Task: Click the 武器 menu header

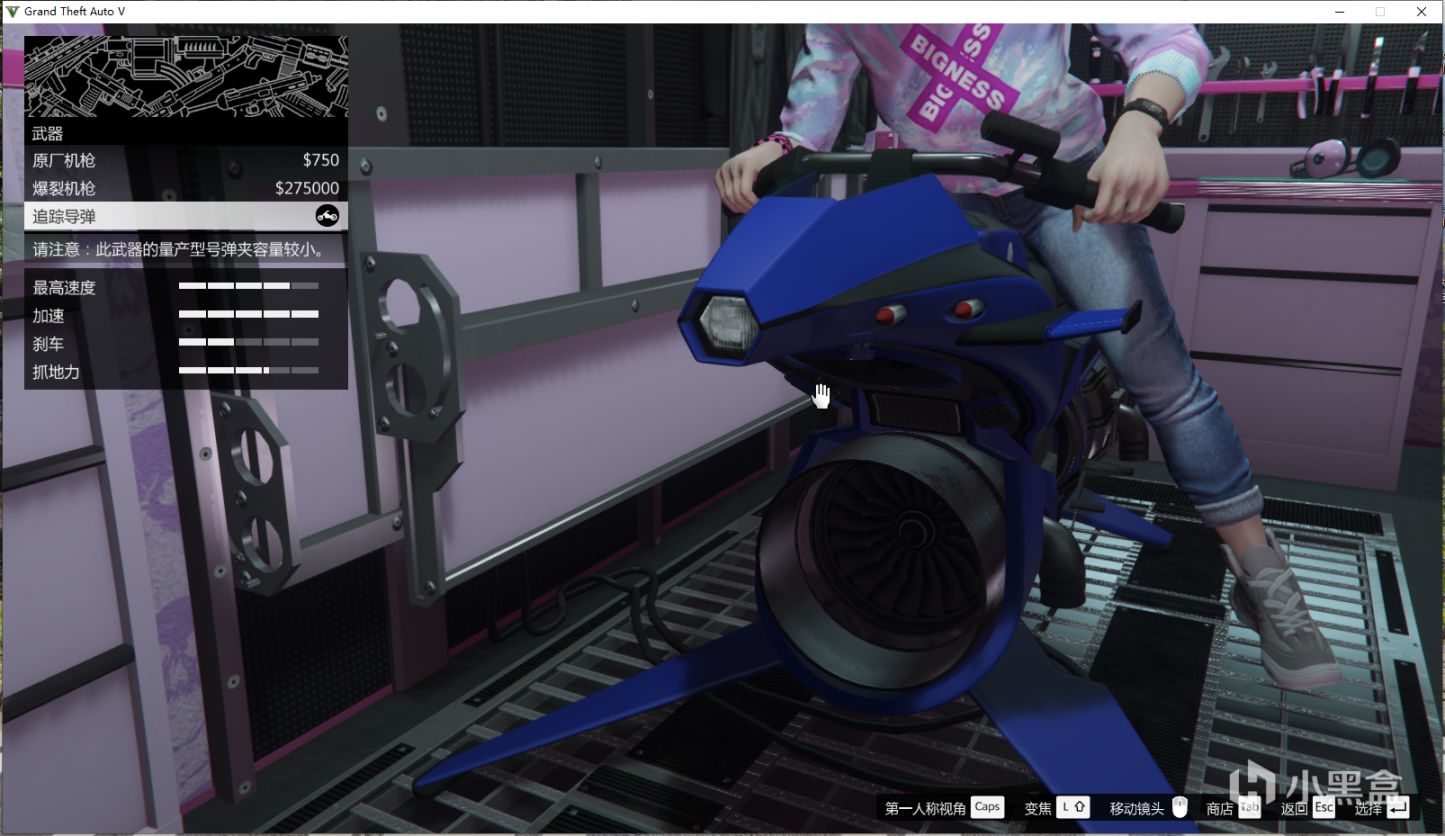Action: pyautogui.click(x=186, y=133)
